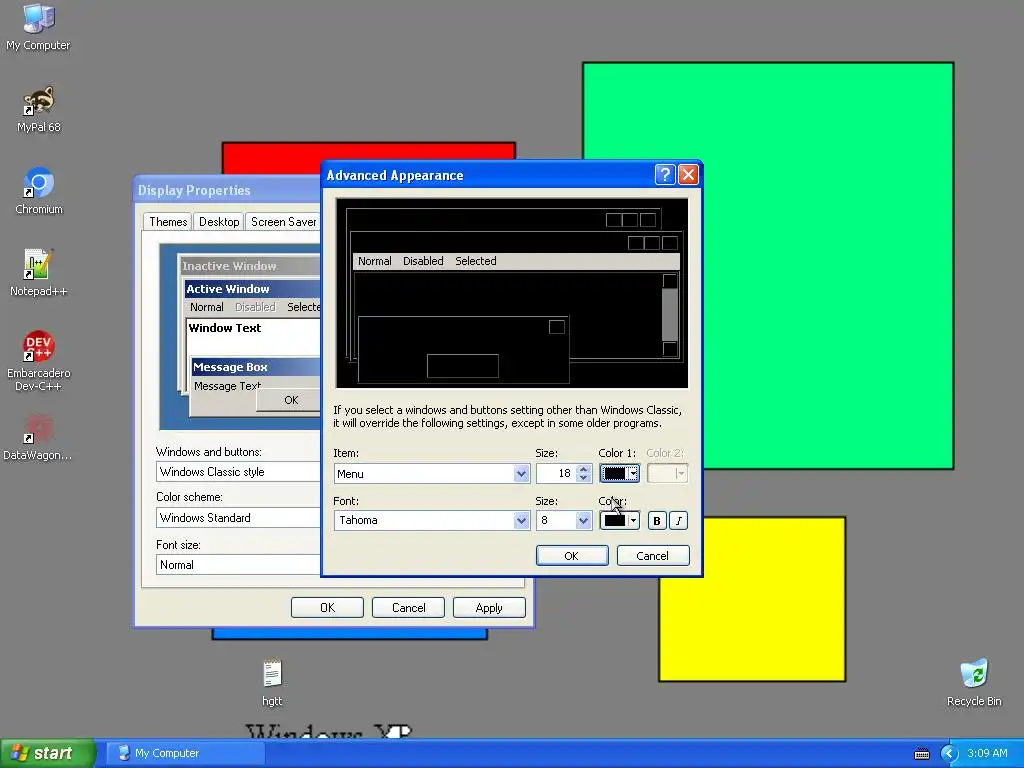
Task: Click the Window Text preview area
Action: (x=253, y=336)
